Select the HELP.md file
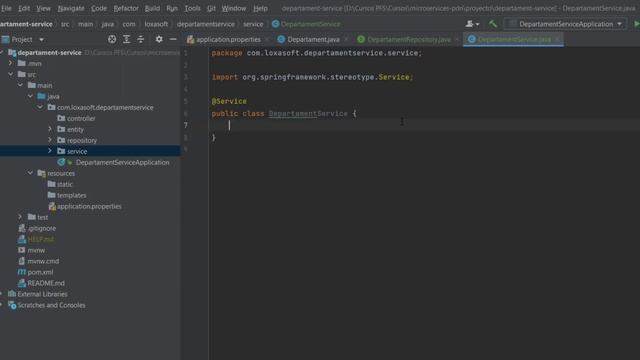This screenshot has width=640, height=360. pos(41,239)
